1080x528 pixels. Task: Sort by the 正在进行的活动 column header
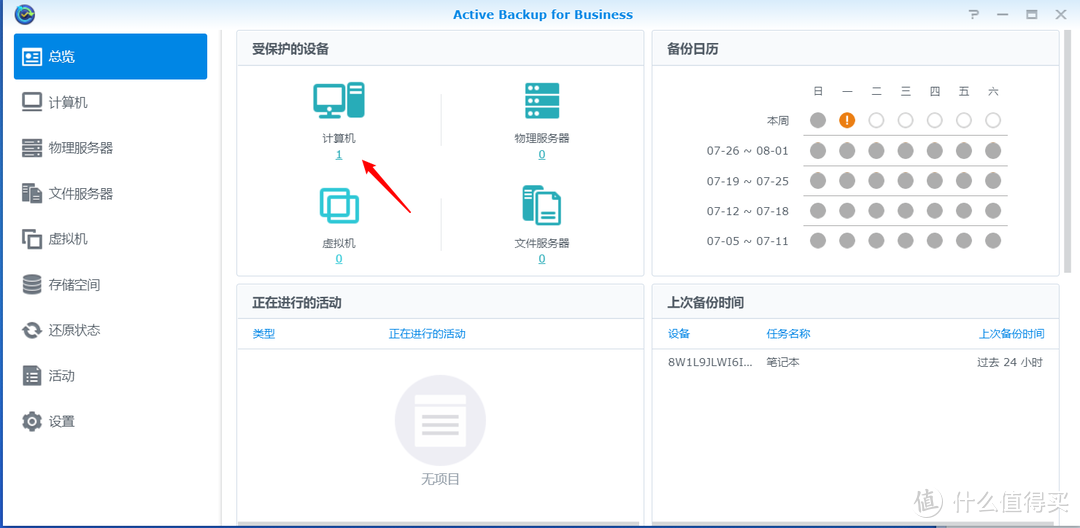[427, 334]
